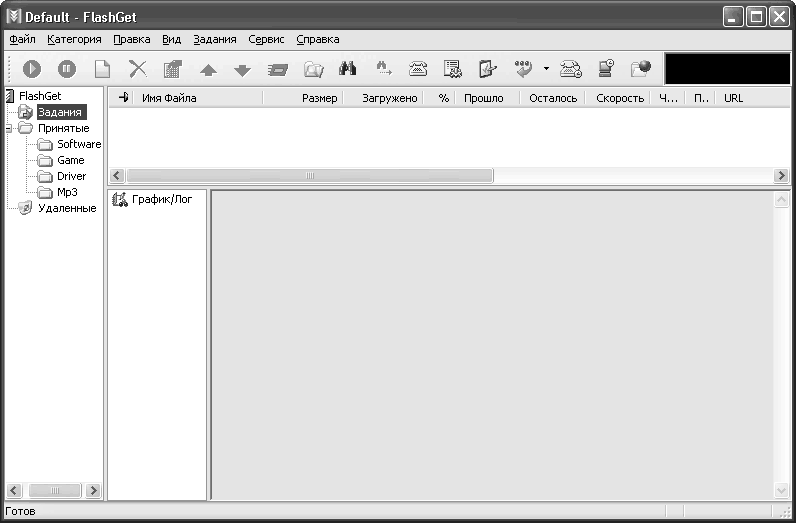Click the Скорость column header

pos(619,98)
